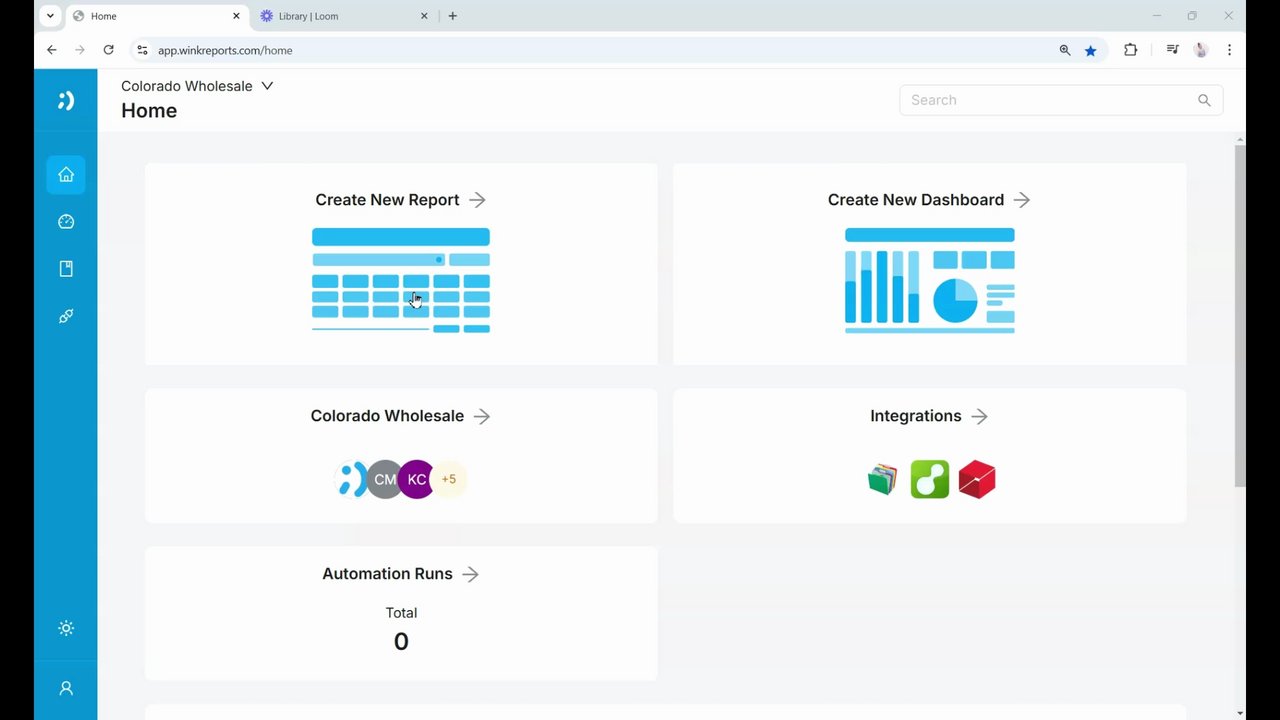Click the +5 more members badge

pos(449,479)
